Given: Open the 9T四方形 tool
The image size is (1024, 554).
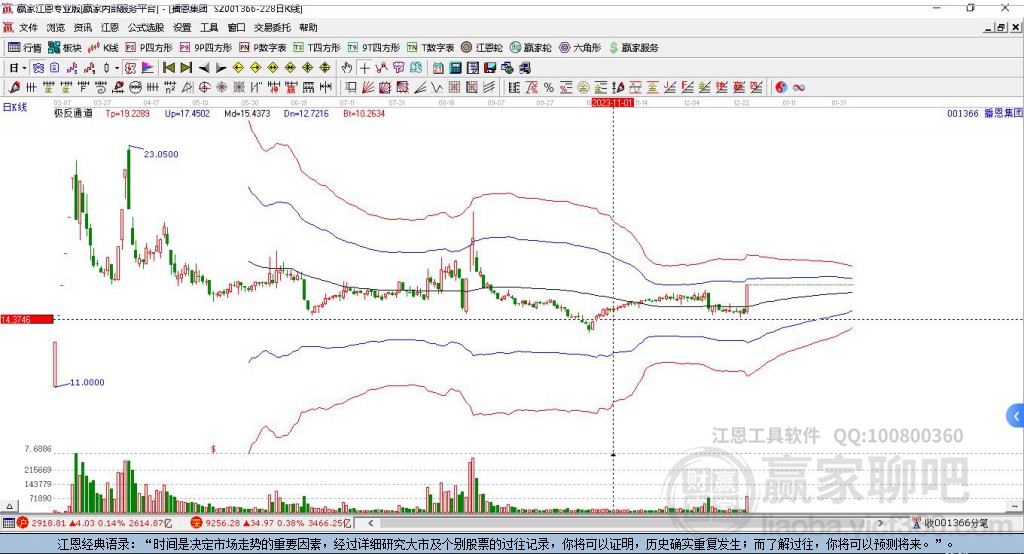Looking at the screenshot, I should pyautogui.click(x=374, y=48).
